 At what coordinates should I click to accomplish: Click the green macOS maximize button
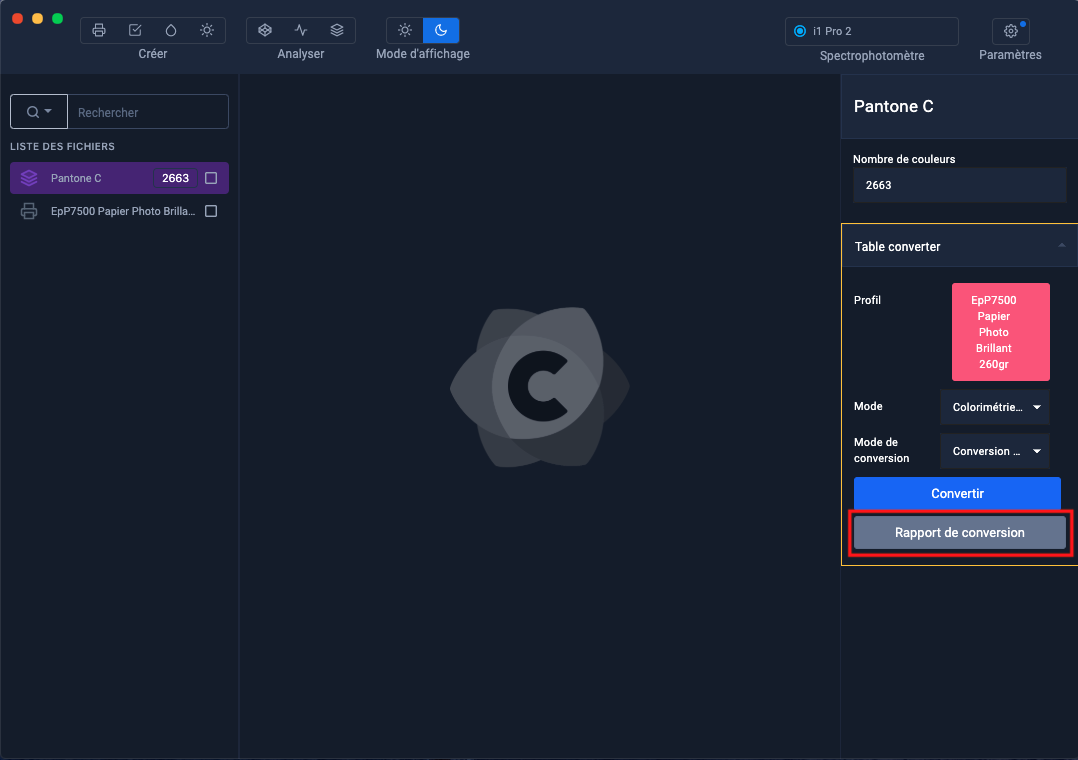(x=58, y=19)
